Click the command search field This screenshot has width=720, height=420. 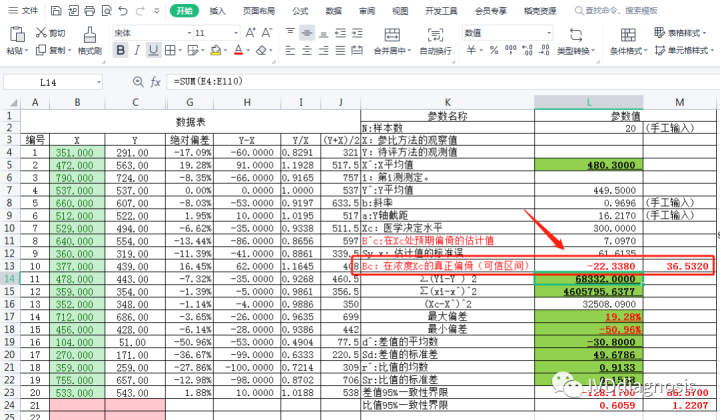coord(617,10)
